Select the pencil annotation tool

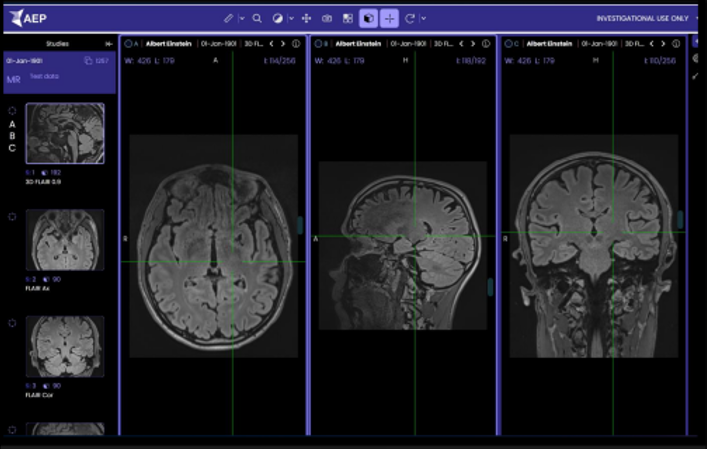tap(229, 18)
